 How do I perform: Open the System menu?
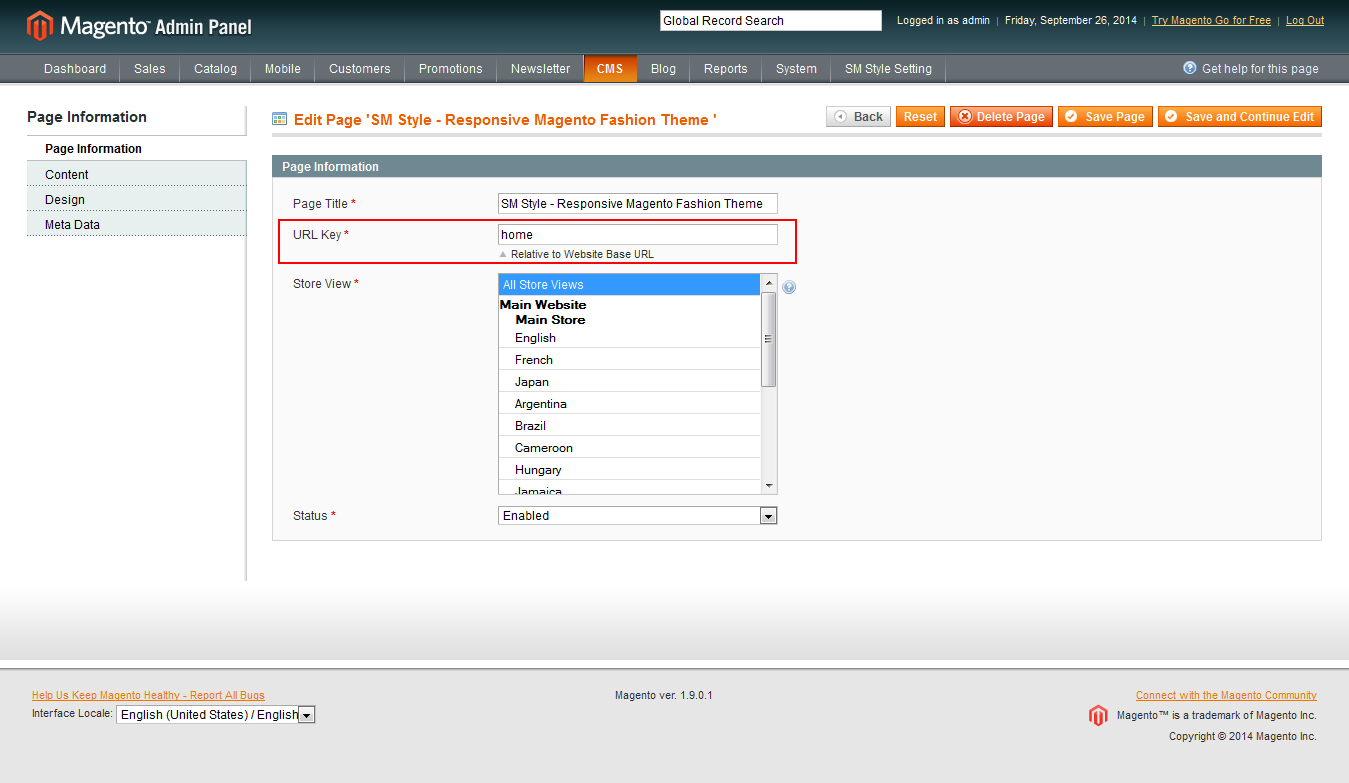click(x=797, y=69)
